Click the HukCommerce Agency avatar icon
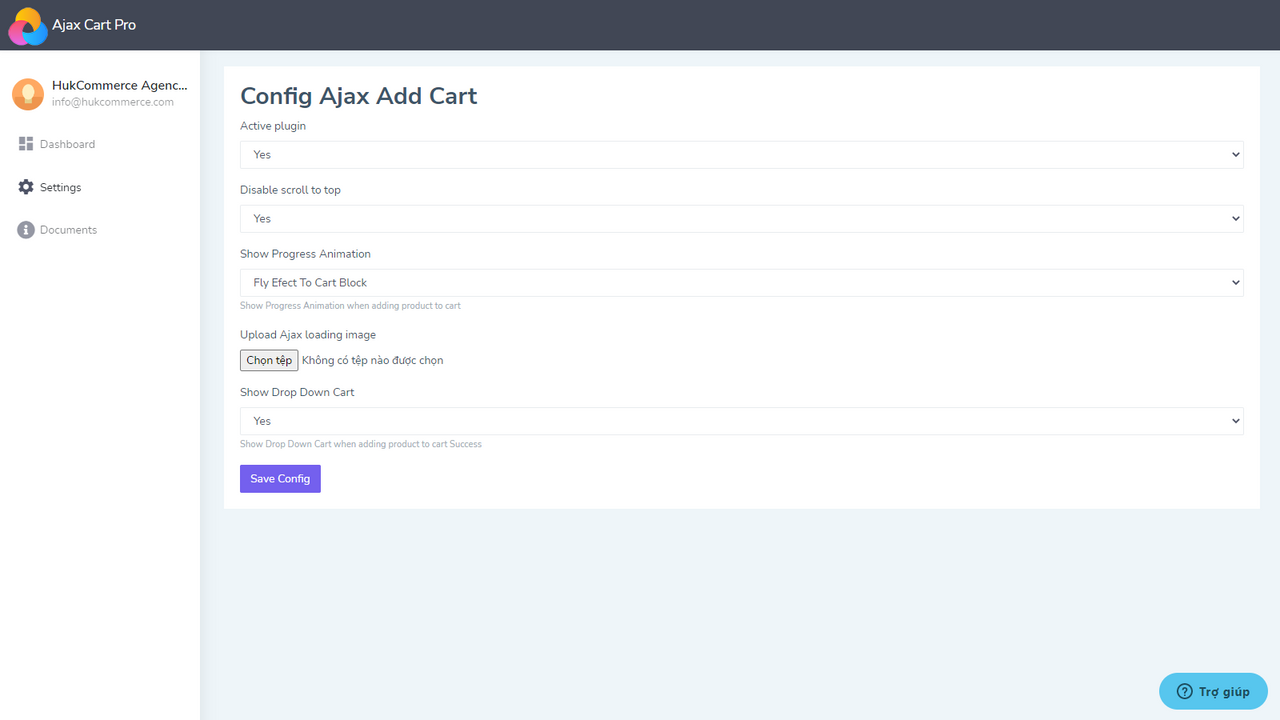Image resolution: width=1280 pixels, height=720 pixels. tap(27, 93)
